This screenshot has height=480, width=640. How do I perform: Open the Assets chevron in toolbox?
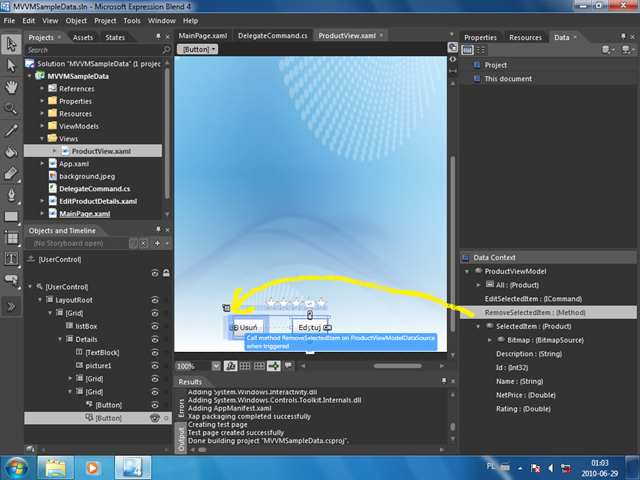pos(11,306)
